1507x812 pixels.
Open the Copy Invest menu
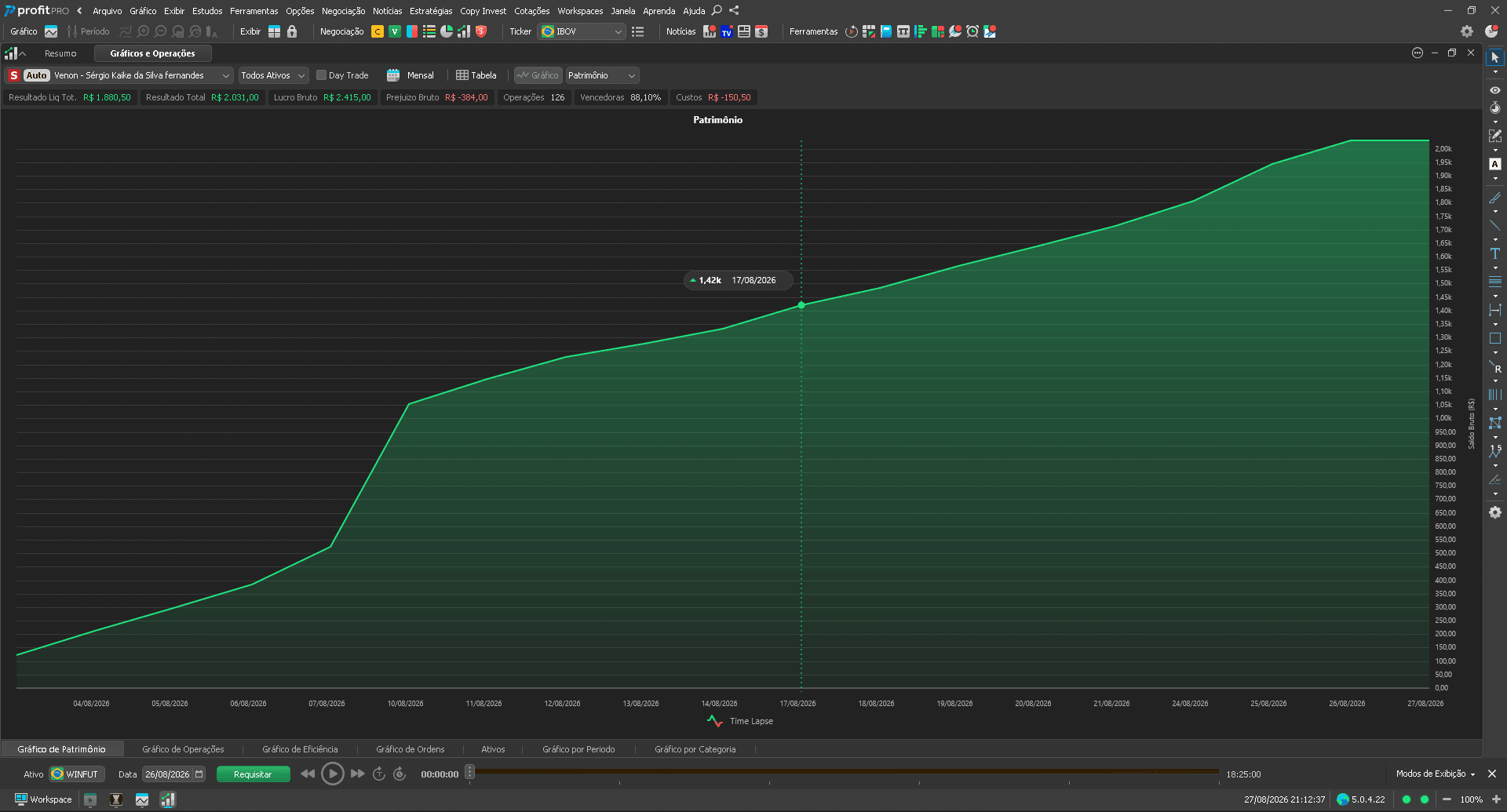pos(483,11)
